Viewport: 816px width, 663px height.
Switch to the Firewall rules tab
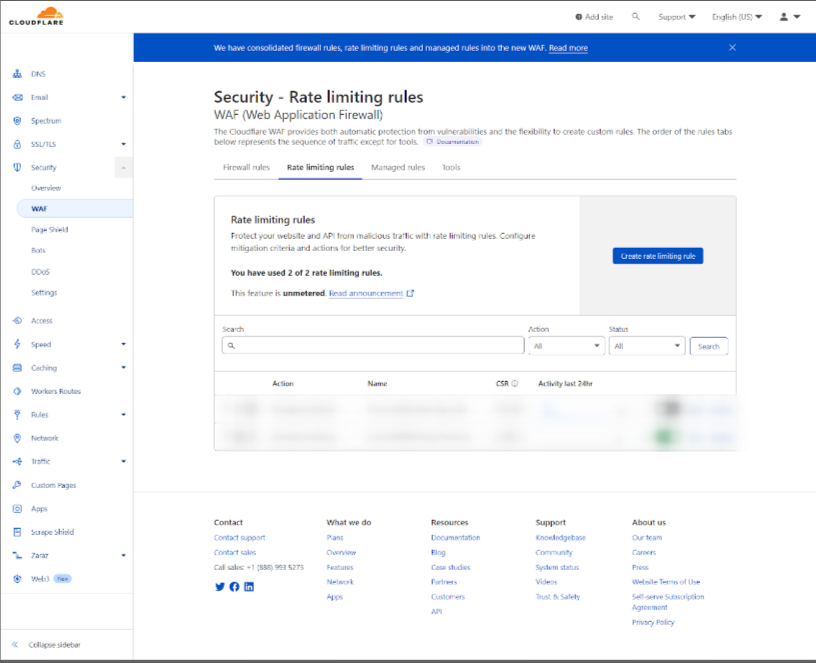[x=246, y=167]
